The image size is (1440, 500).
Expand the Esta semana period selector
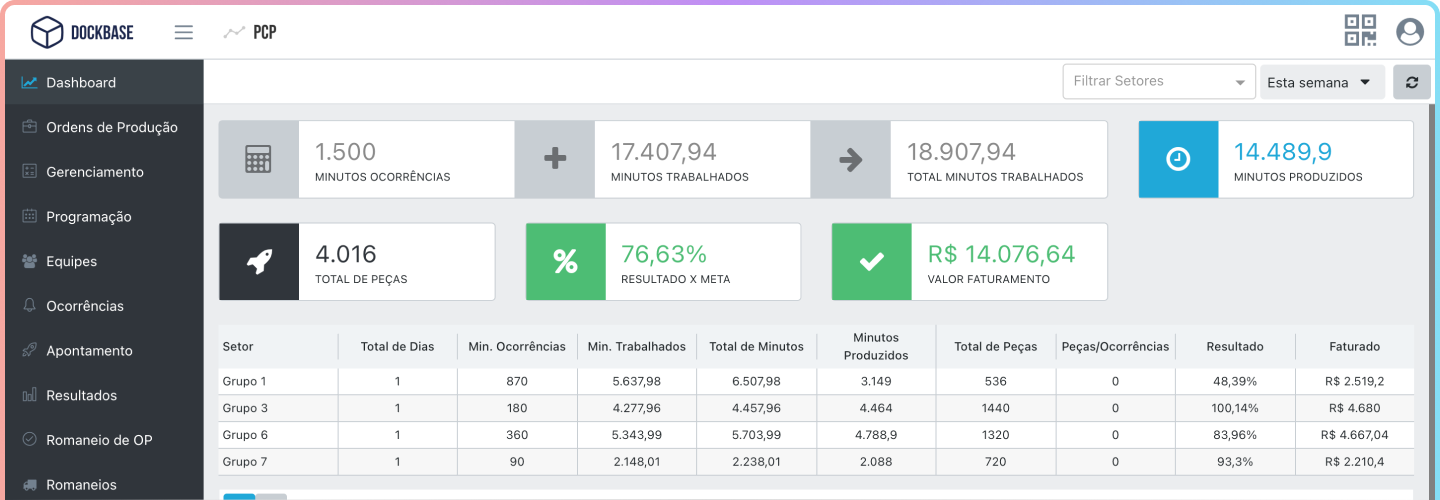pyautogui.click(x=1320, y=83)
